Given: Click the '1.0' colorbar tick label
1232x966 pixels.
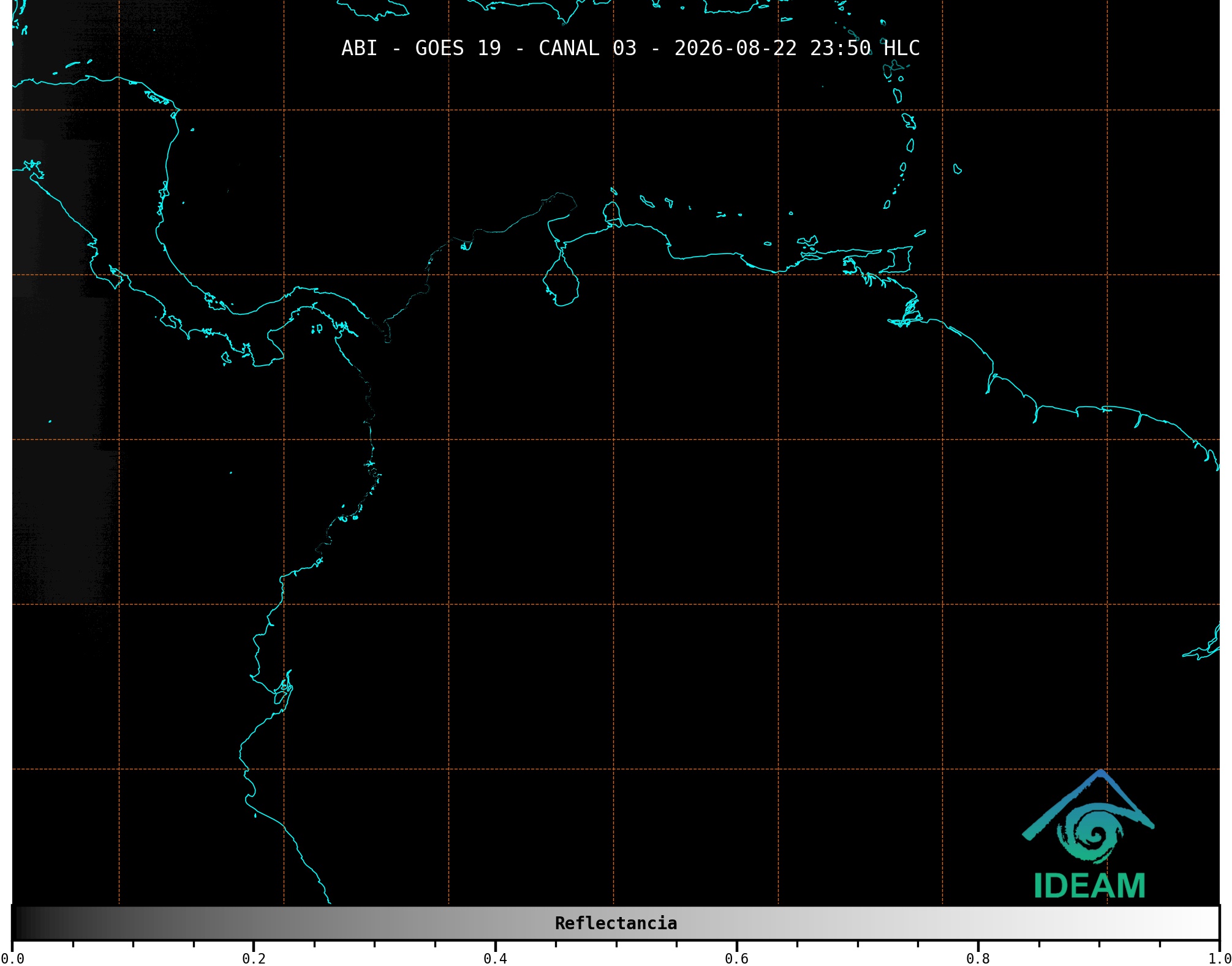Looking at the screenshot, I should [x=1219, y=959].
